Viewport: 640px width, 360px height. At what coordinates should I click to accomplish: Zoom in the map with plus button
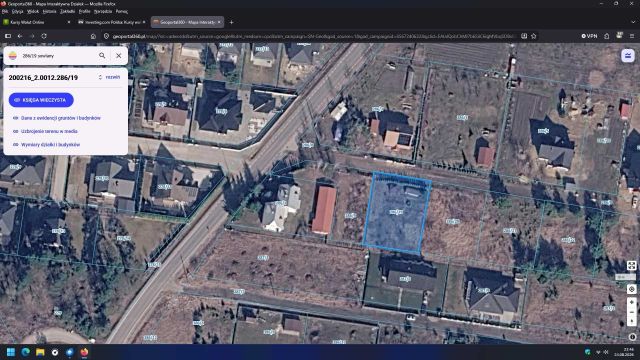point(631,302)
